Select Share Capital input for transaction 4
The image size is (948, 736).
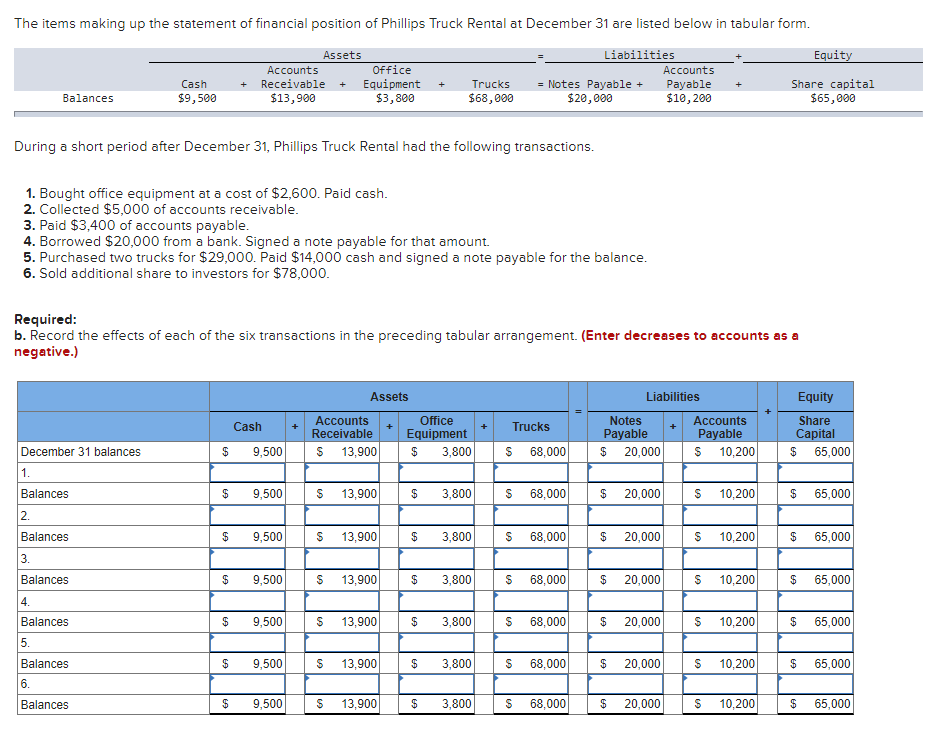pyautogui.click(x=815, y=601)
